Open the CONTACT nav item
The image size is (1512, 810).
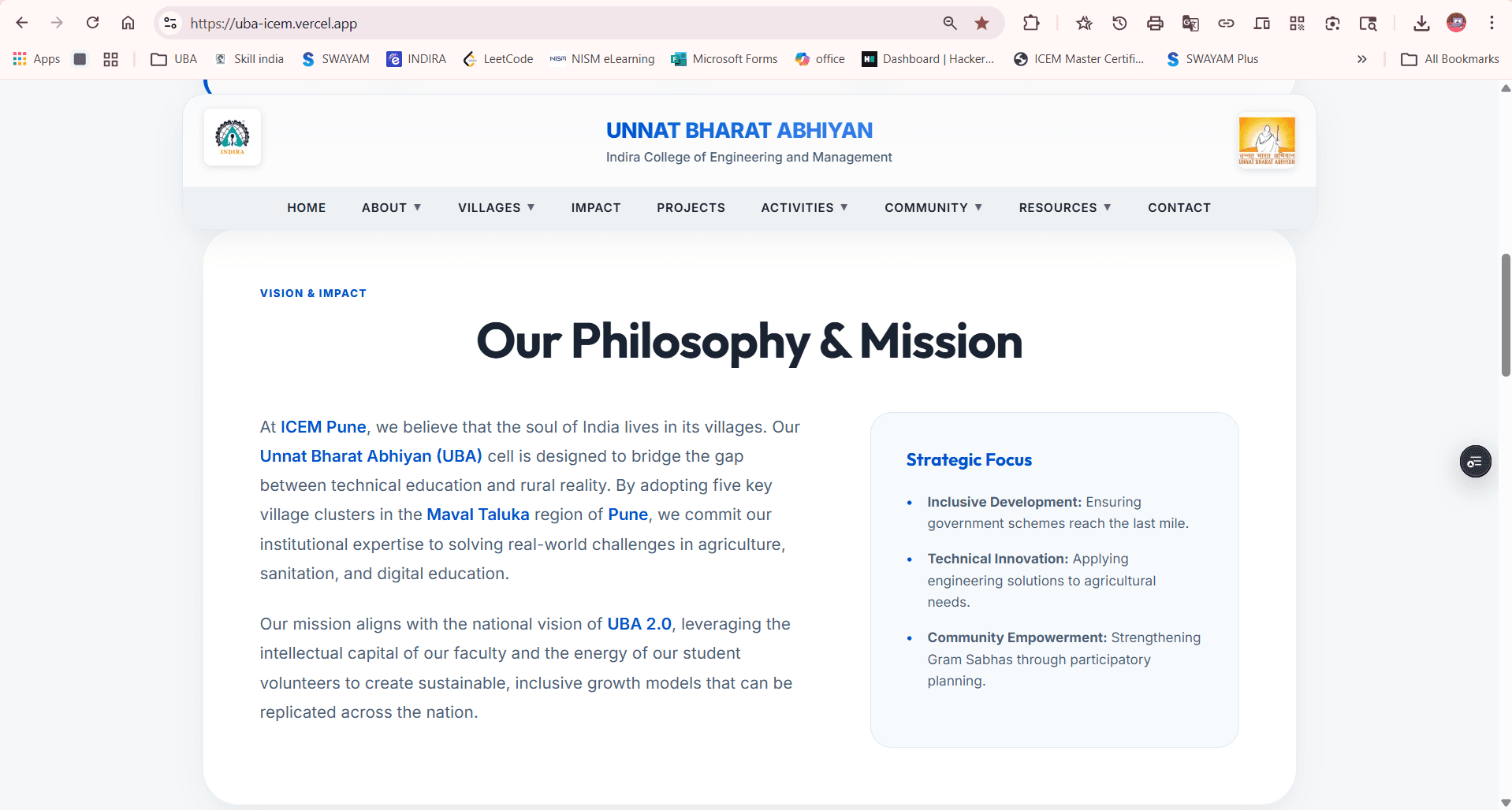point(1179,208)
